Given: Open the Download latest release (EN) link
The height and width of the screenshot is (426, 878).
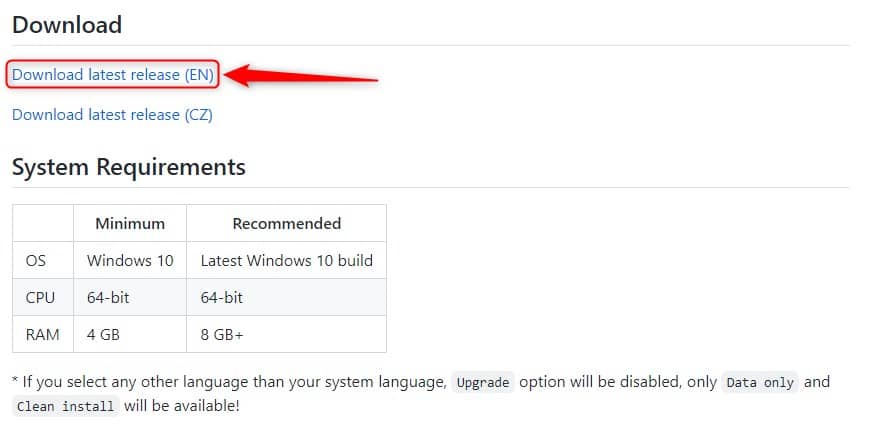Looking at the screenshot, I should point(113,74).
